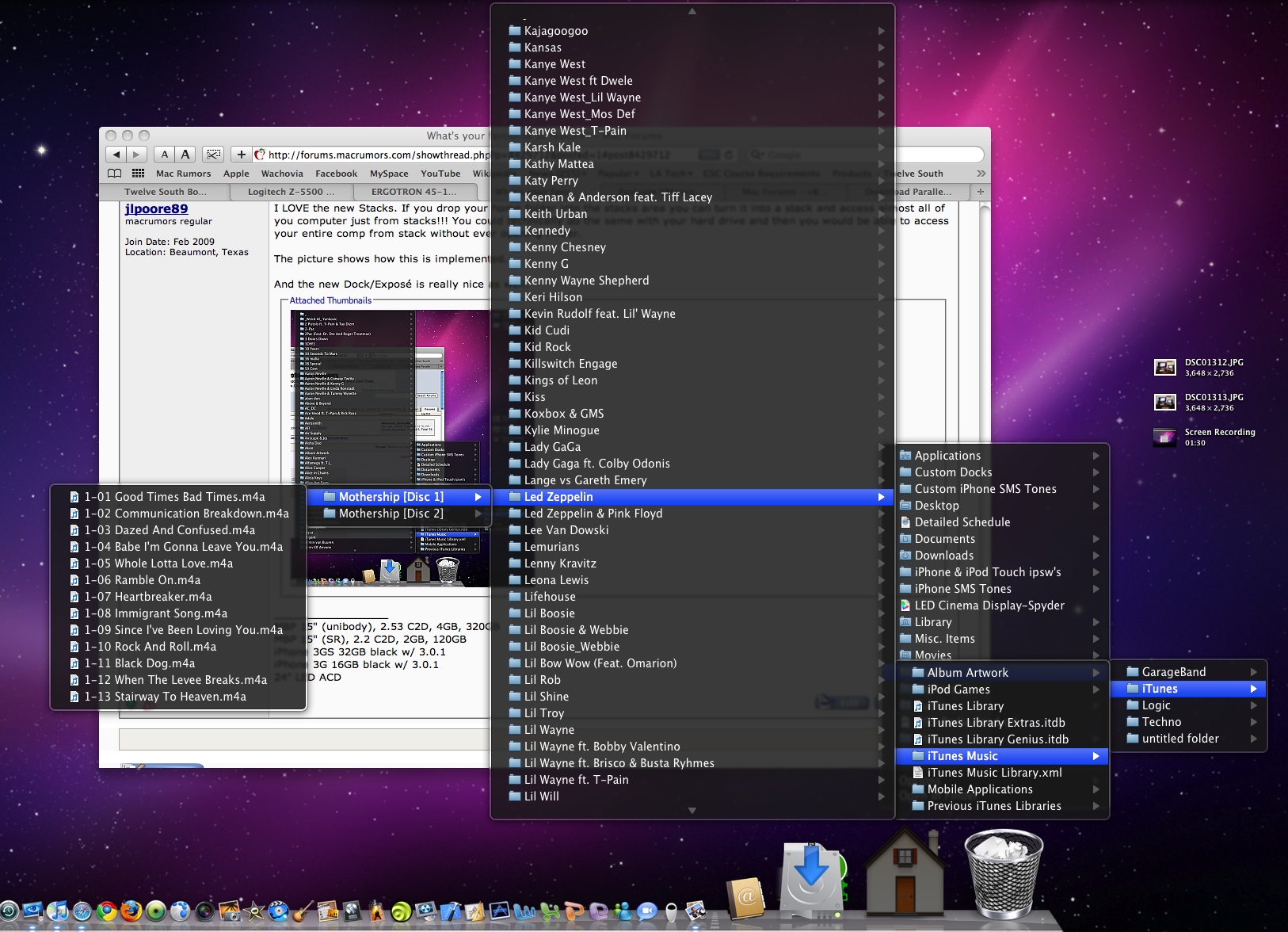Open Xcode hammer icon in Dock

(451, 911)
